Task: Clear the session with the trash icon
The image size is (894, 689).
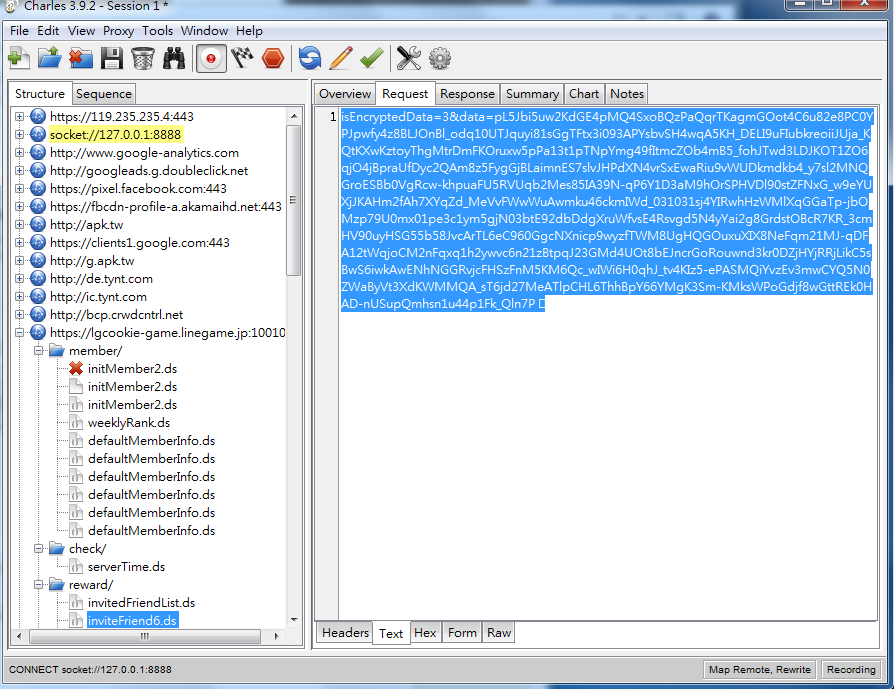Action: [x=142, y=59]
